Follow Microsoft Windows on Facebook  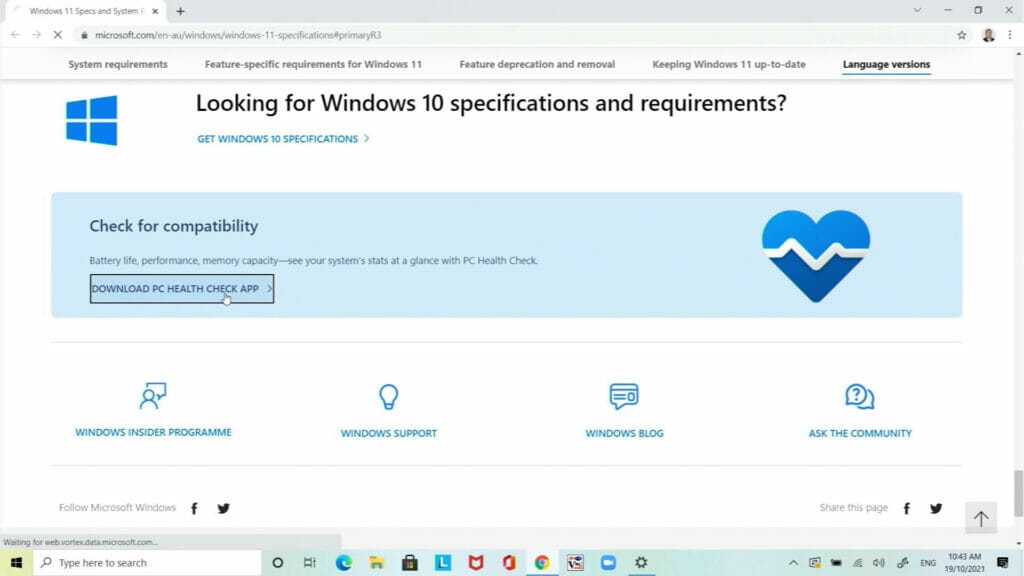click(194, 508)
